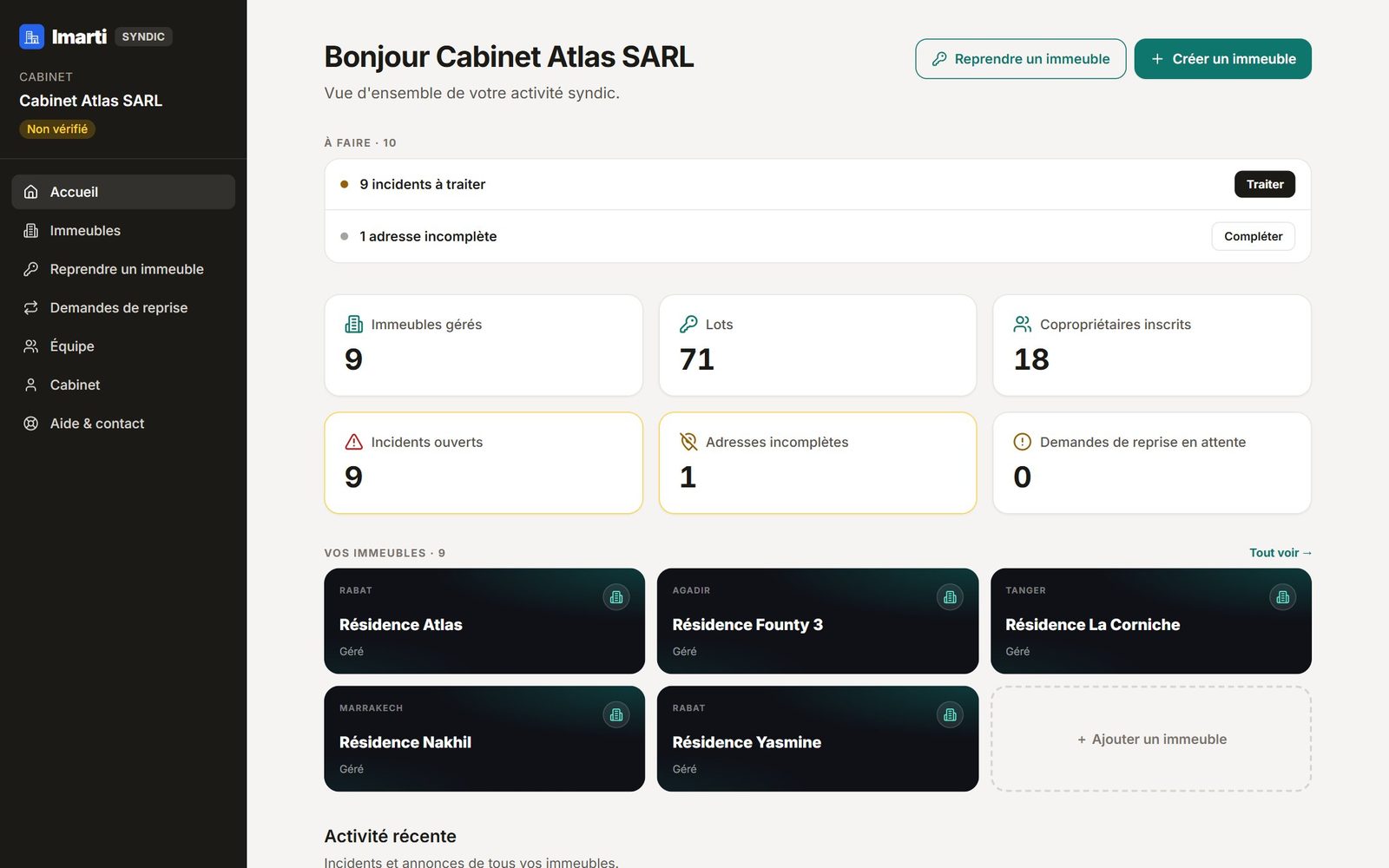Click the Immeubles building icon in sidebar
The height and width of the screenshot is (868, 1389).
point(31,230)
